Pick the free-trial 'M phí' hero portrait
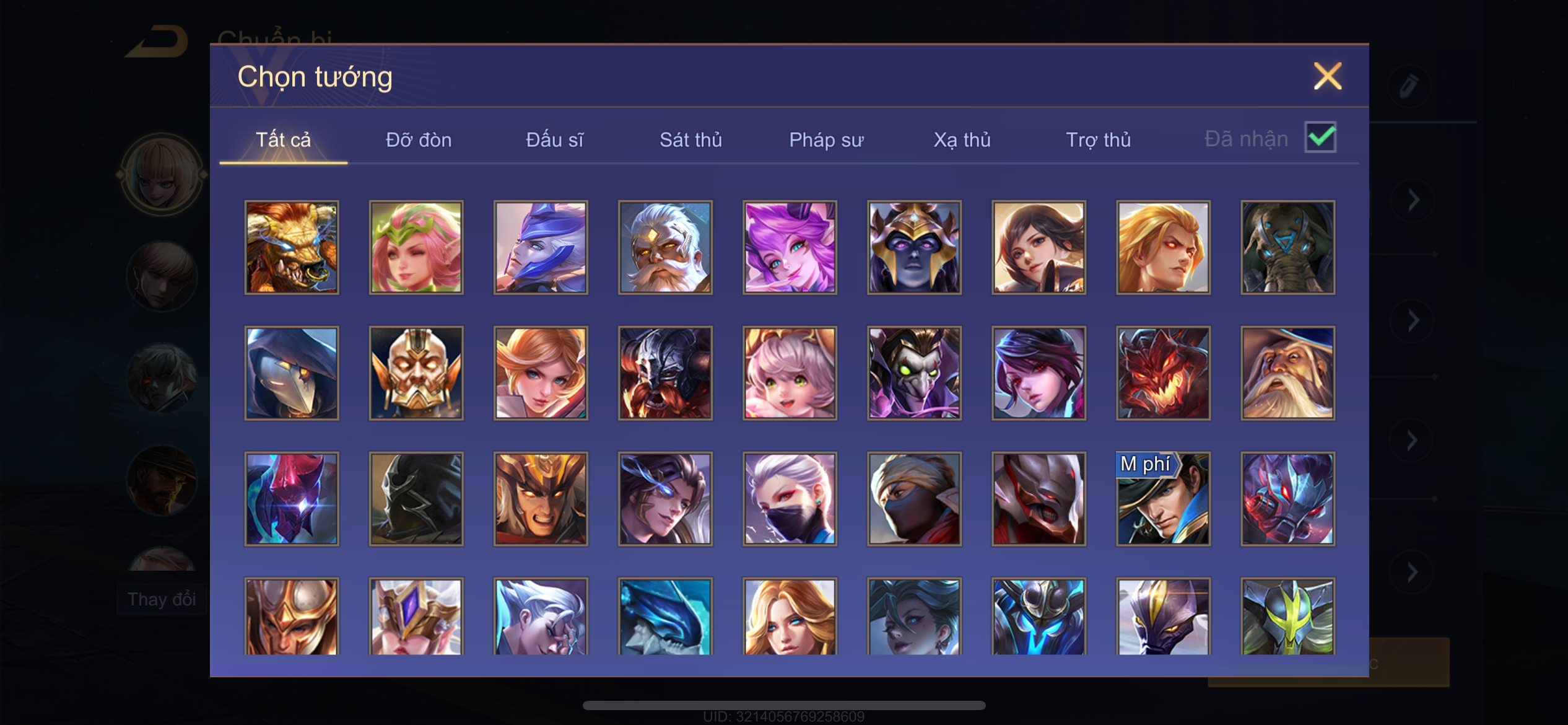This screenshot has height=725, width=1568. click(x=1163, y=499)
